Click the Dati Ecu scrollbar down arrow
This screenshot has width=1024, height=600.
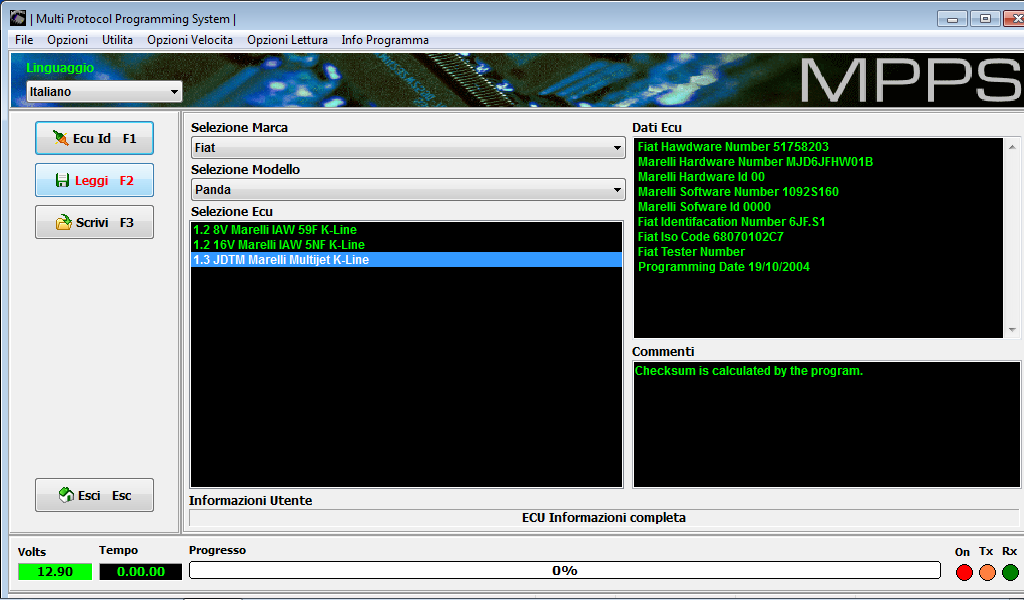click(1012, 330)
